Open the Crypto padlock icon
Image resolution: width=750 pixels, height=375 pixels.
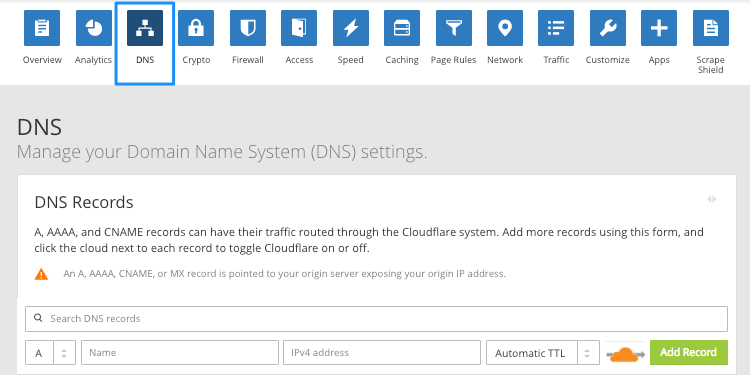[196, 28]
